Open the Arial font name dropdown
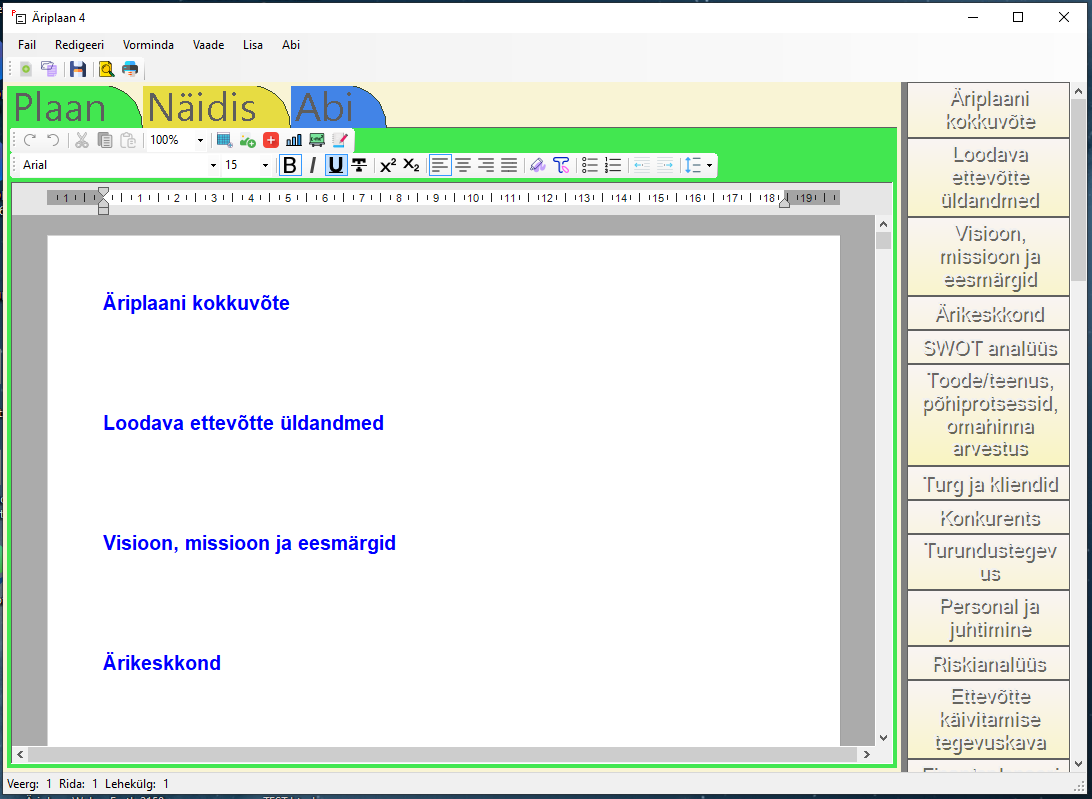 coord(213,165)
